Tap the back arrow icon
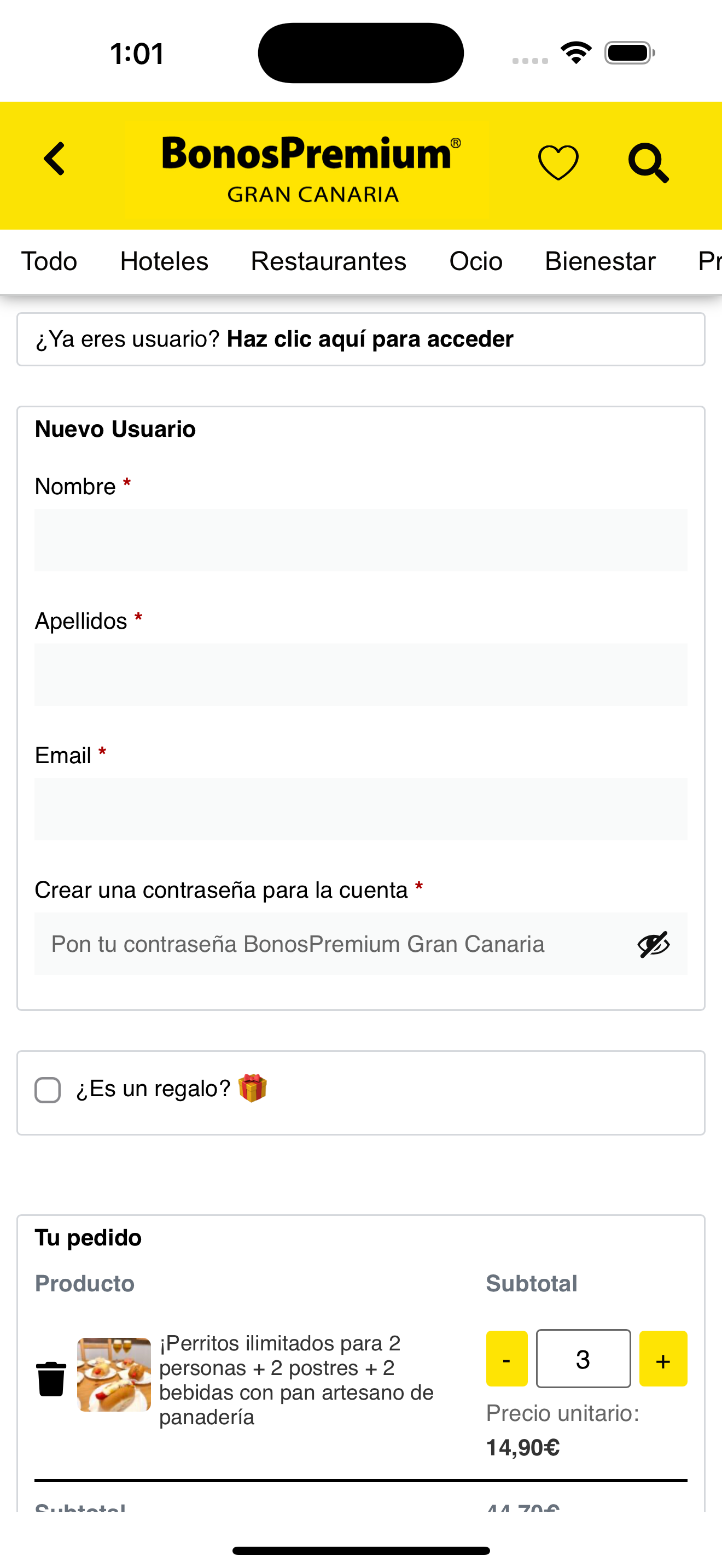722x1568 pixels. [x=54, y=160]
